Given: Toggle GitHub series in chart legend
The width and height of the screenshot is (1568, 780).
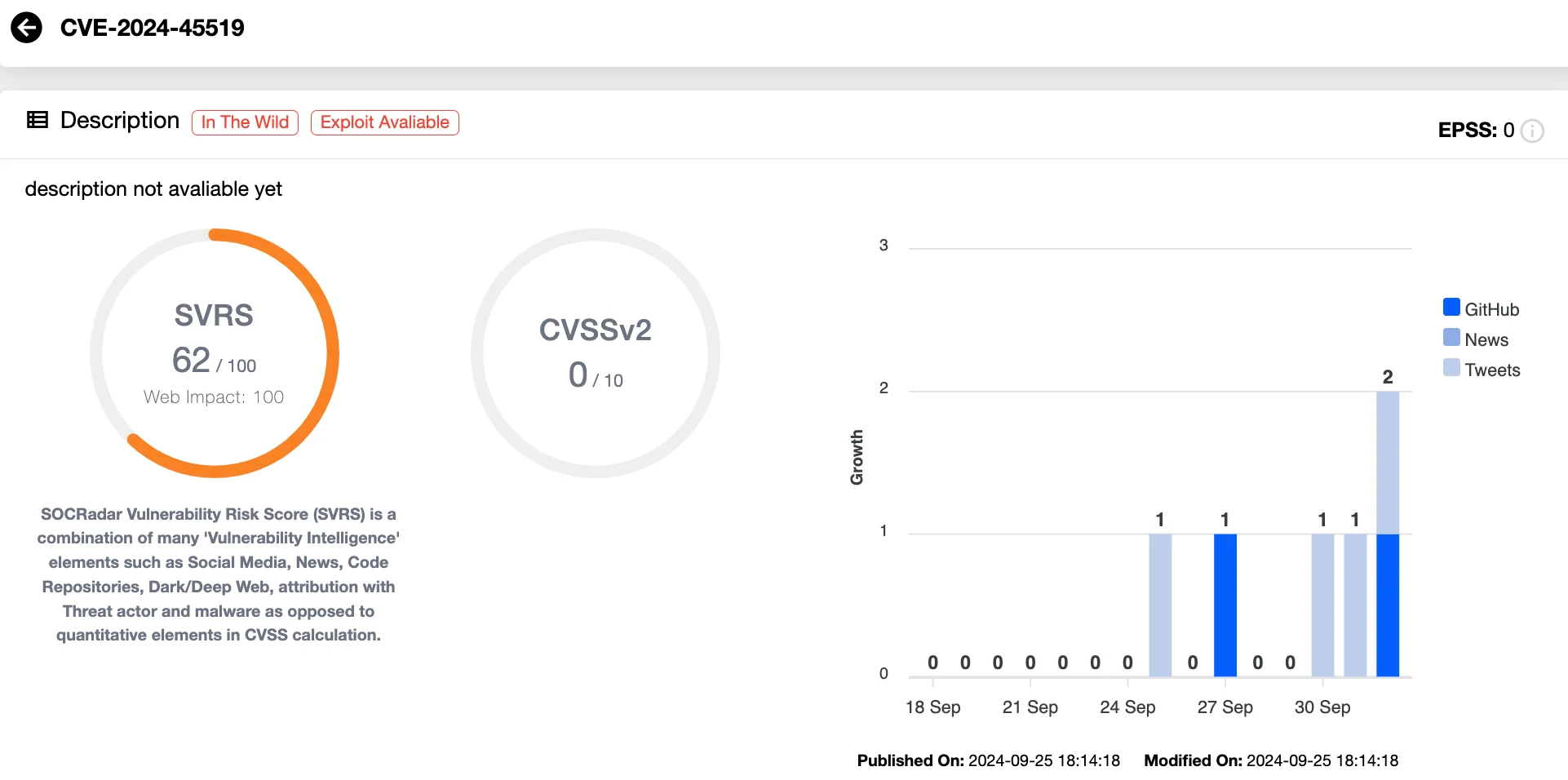Looking at the screenshot, I should tap(1481, 308).
